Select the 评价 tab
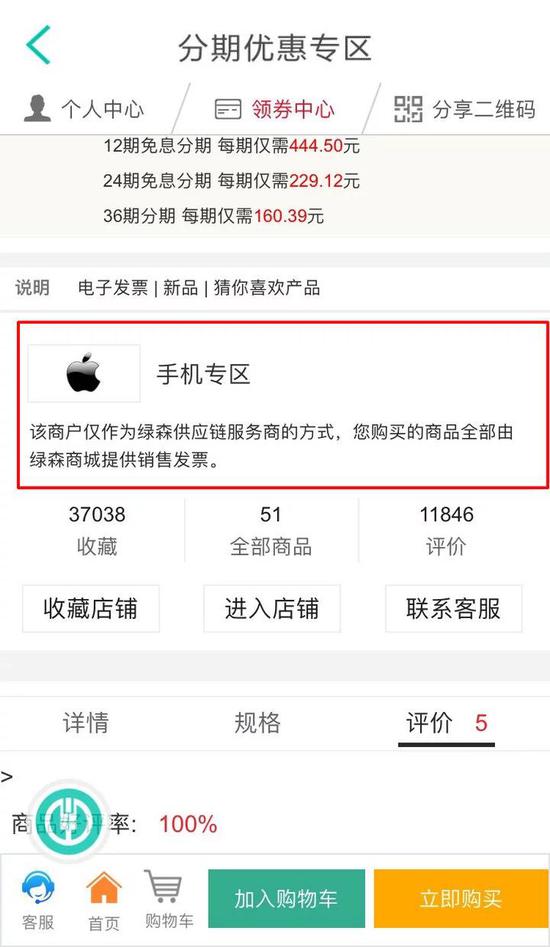The width and height of the screenshot is (550, 947). [x=447, y=724]
